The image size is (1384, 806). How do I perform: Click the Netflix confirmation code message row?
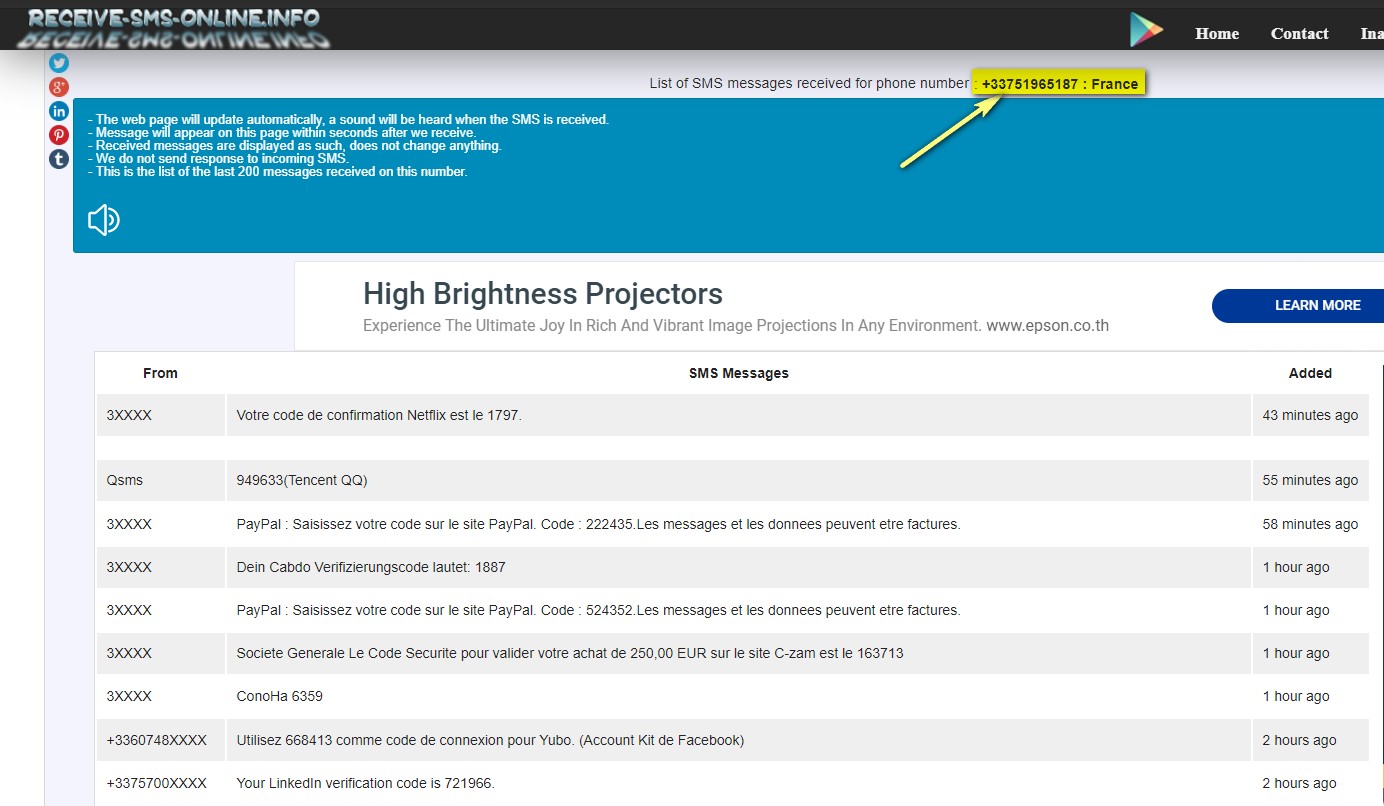379,415
